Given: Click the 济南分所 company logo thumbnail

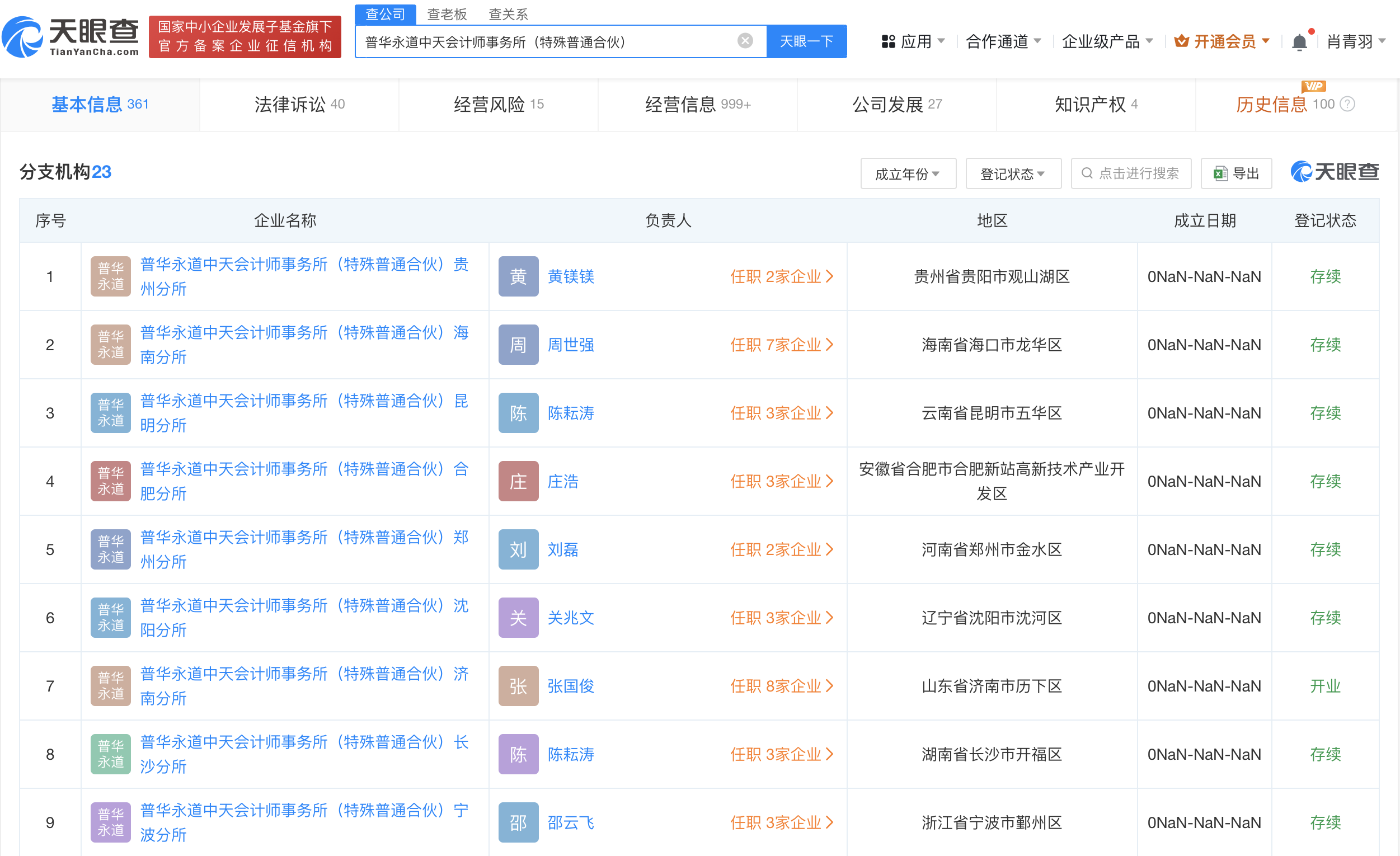Looking at the screenshot, I should (111, 685).
